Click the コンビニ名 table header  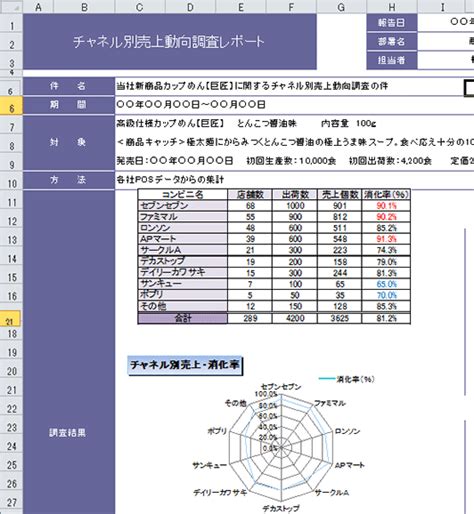click(182, 194)
